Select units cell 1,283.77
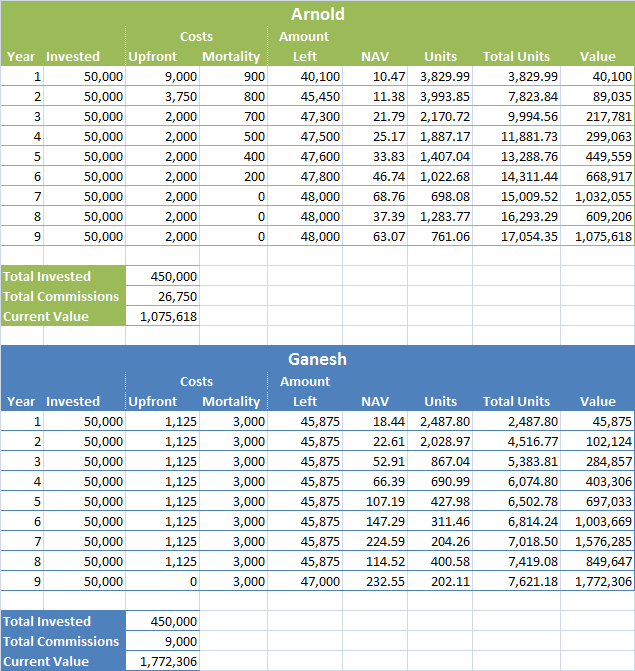The width and height of the screenshot is (635, 671). point(445,217)
